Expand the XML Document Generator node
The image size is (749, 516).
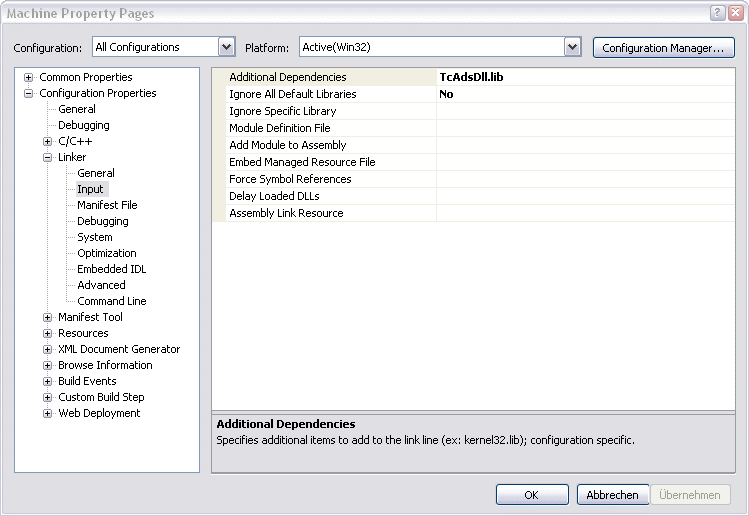coord(47,349)
